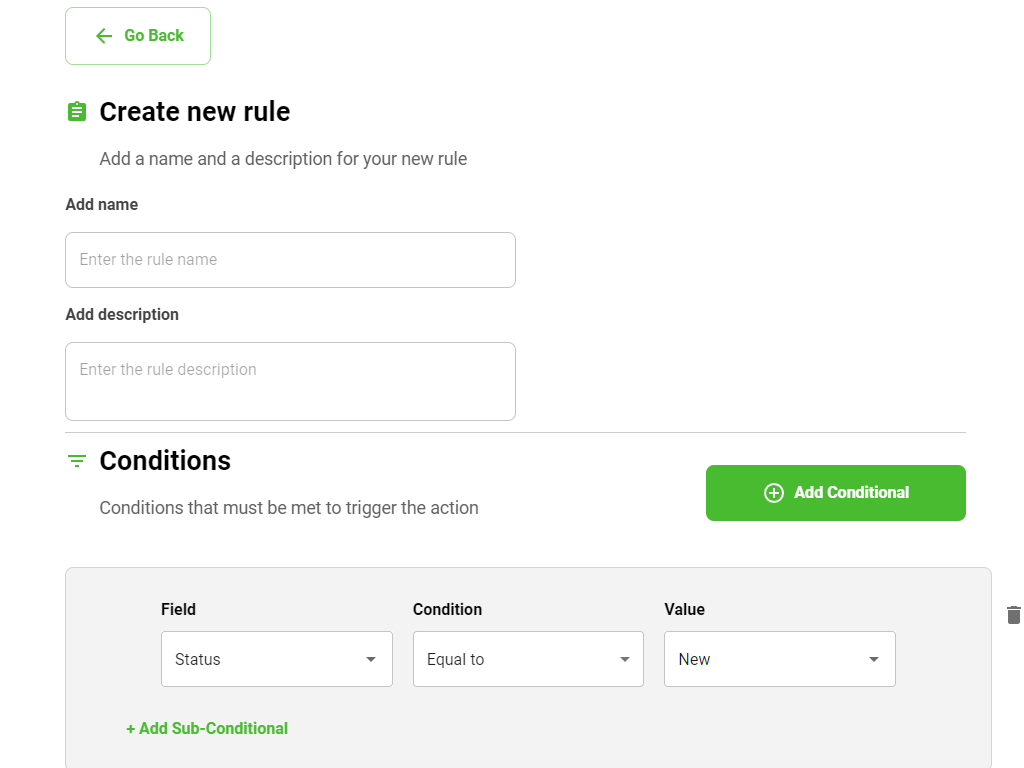Click the left arrow icon inside Go Back

click(103, 36)
